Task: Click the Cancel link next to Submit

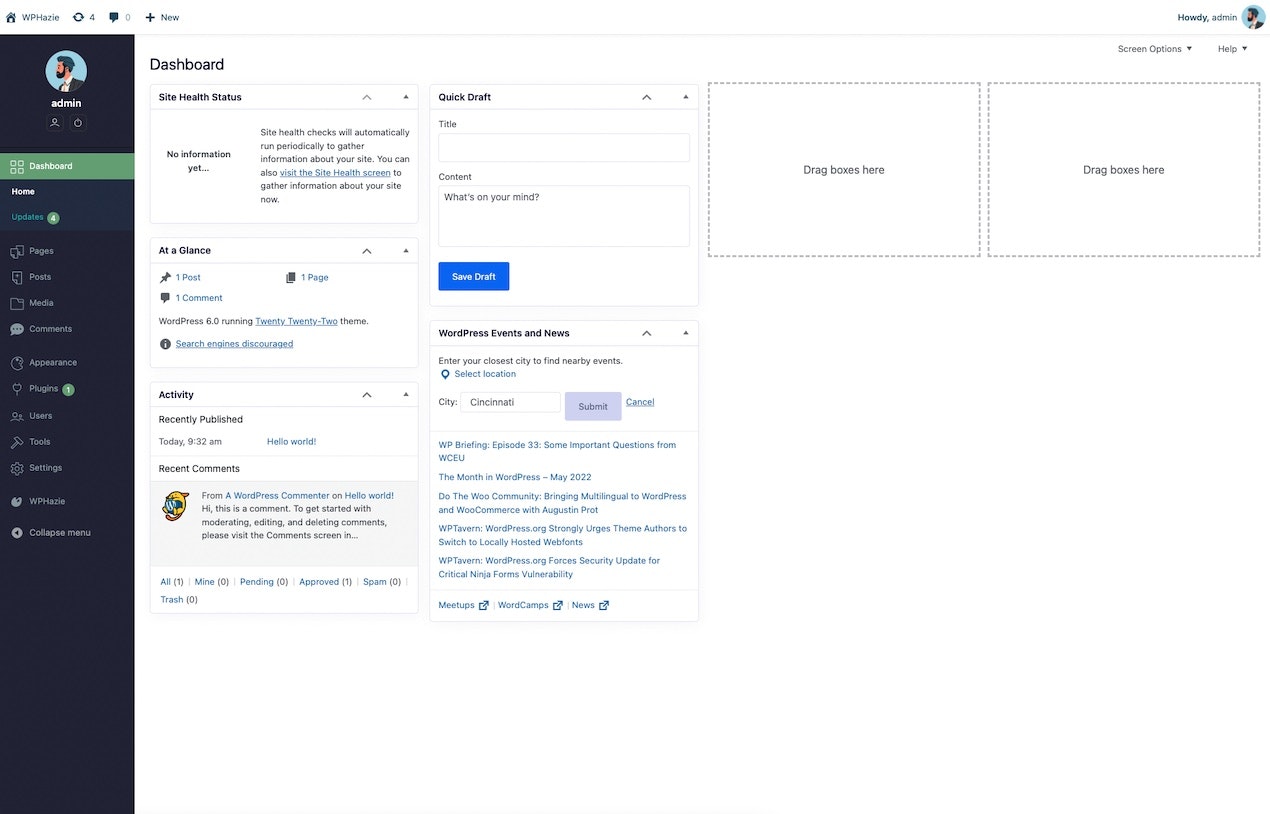Action: (640, 402)
